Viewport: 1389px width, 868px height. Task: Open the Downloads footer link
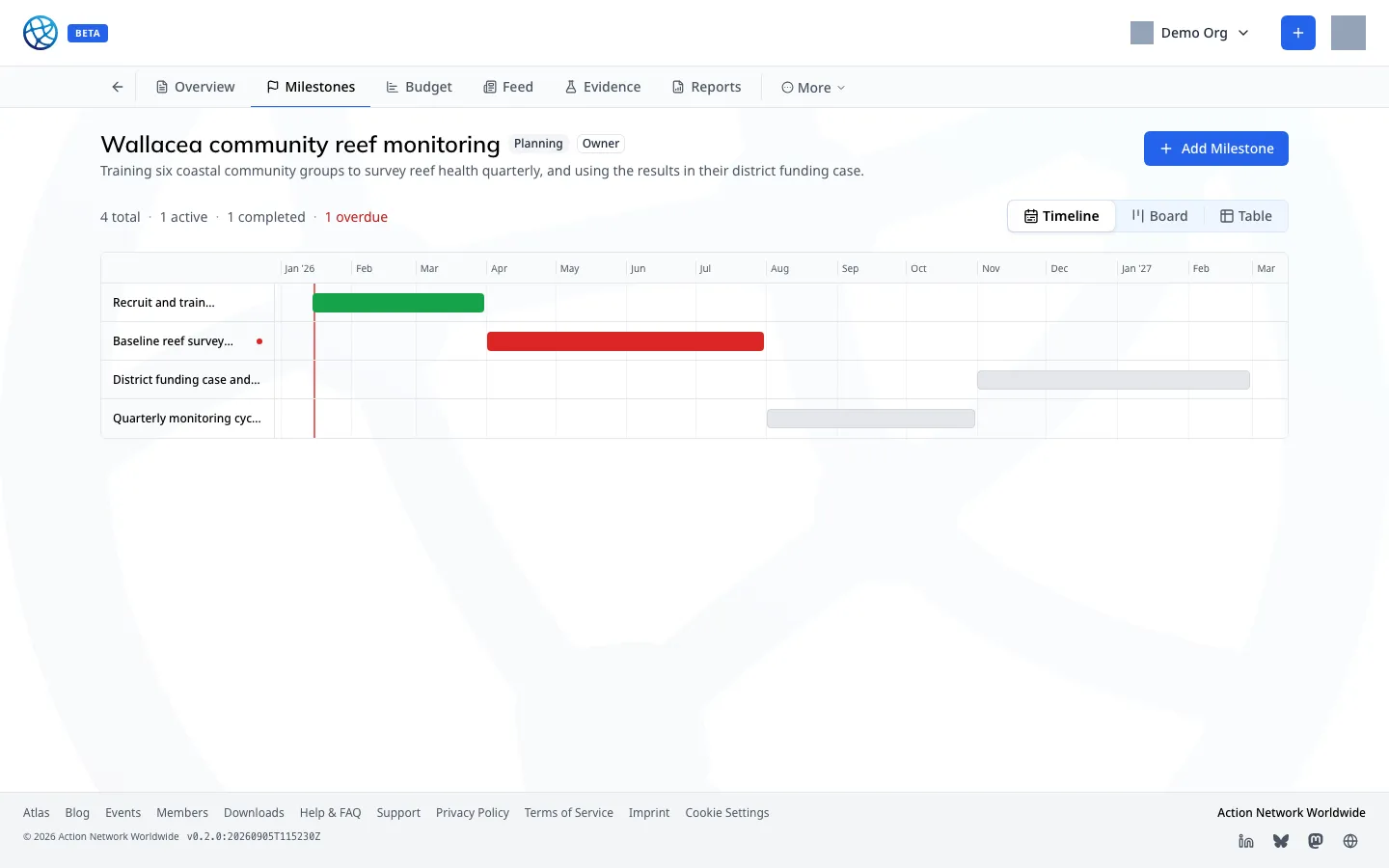[x=254, y=813]
